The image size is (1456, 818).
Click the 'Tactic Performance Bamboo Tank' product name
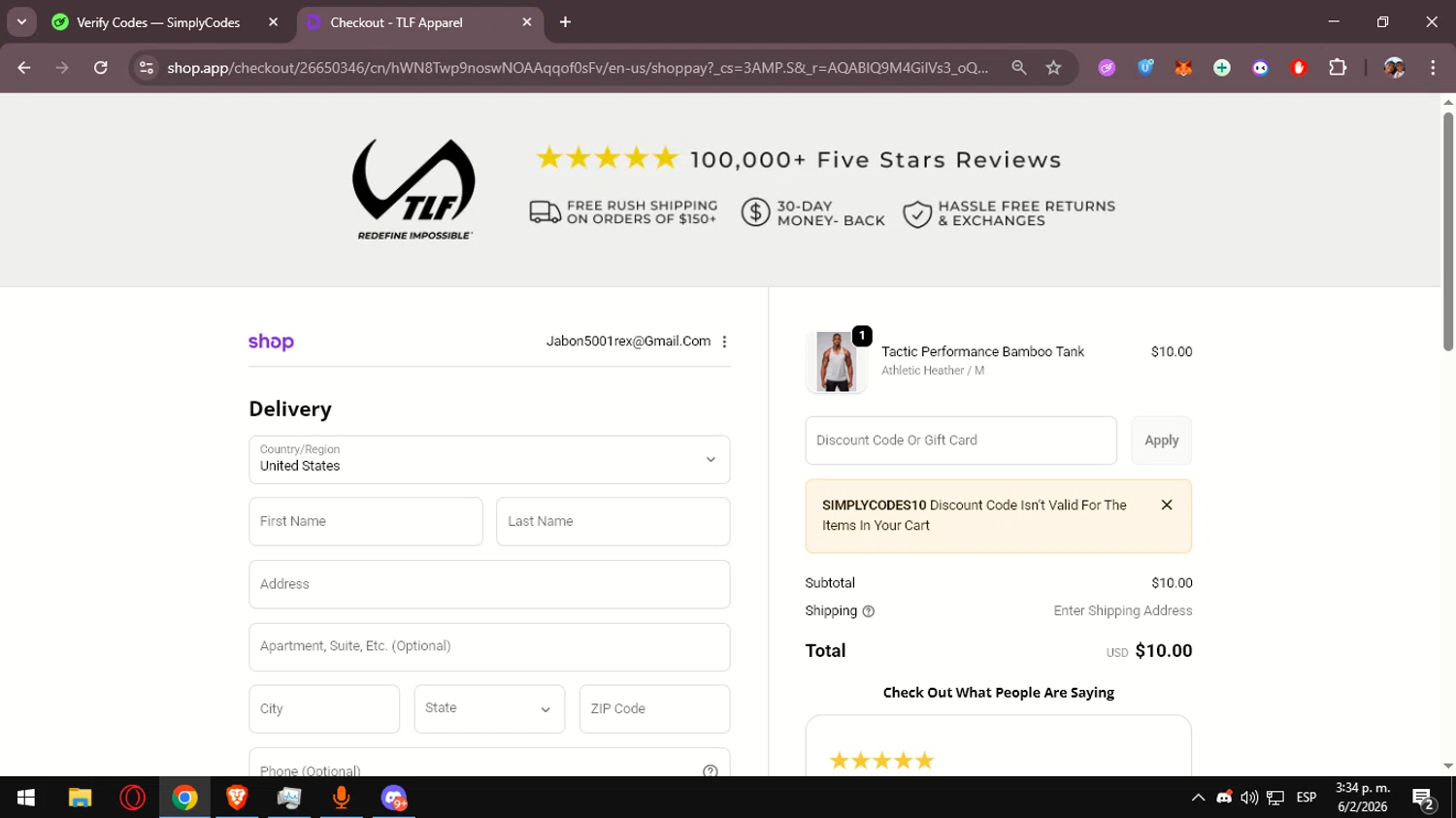click(982, 351)
